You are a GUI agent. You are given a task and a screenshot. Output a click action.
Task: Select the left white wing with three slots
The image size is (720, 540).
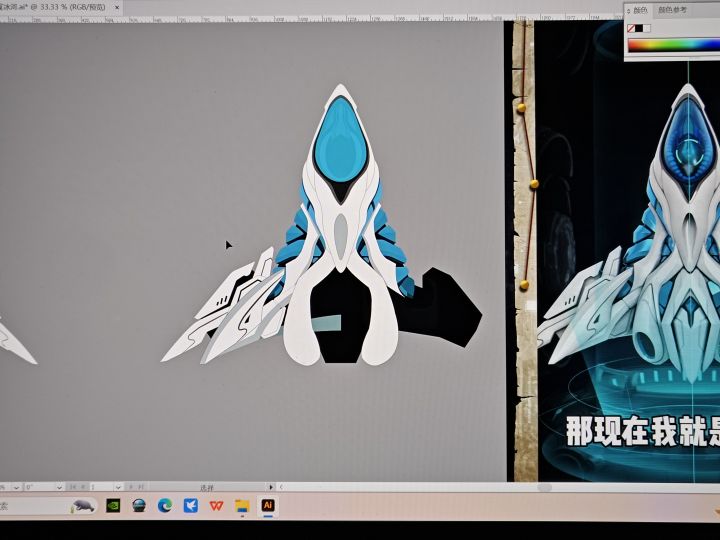pos(225,290)
